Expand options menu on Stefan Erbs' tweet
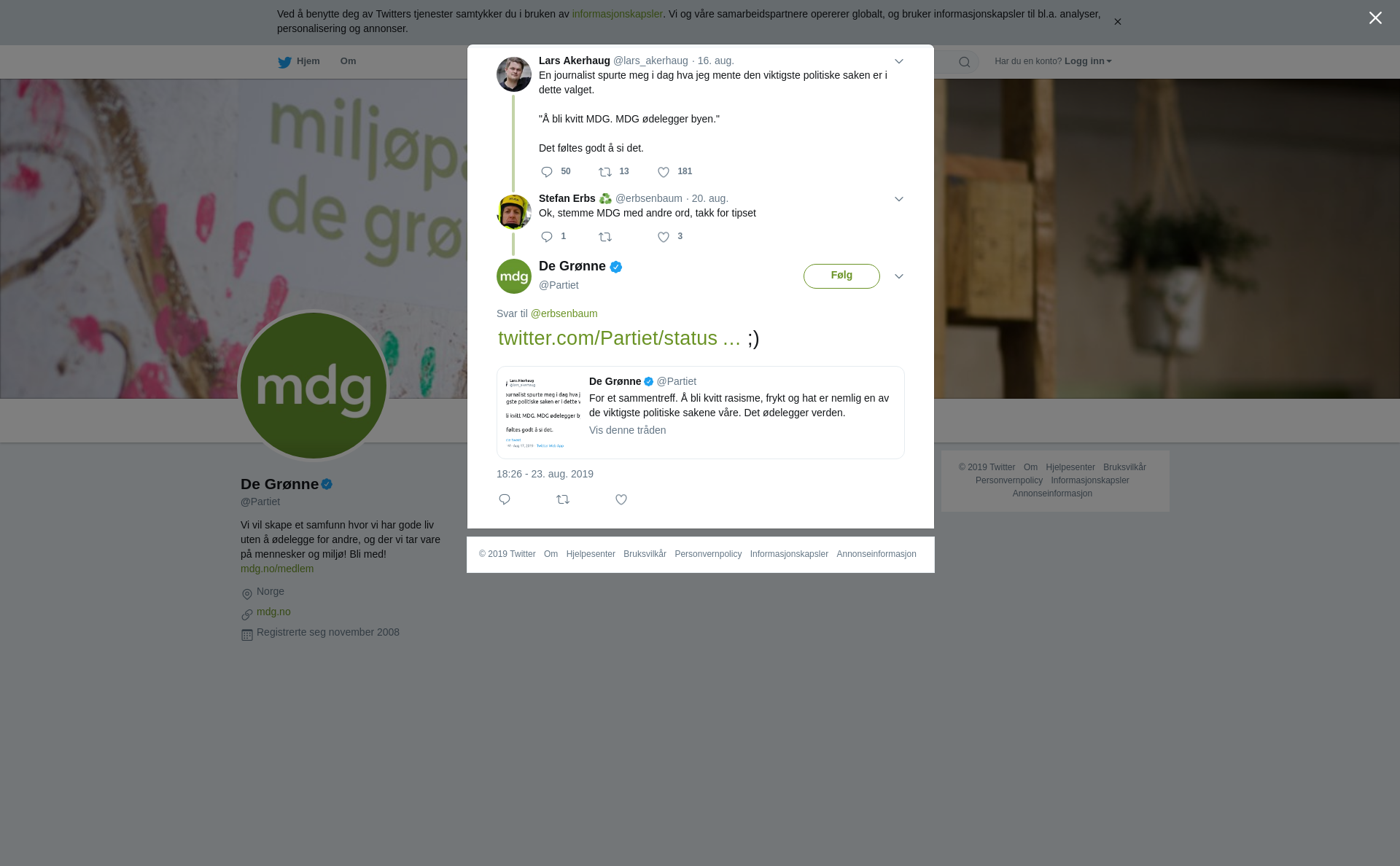 click(x=899, y=199)
